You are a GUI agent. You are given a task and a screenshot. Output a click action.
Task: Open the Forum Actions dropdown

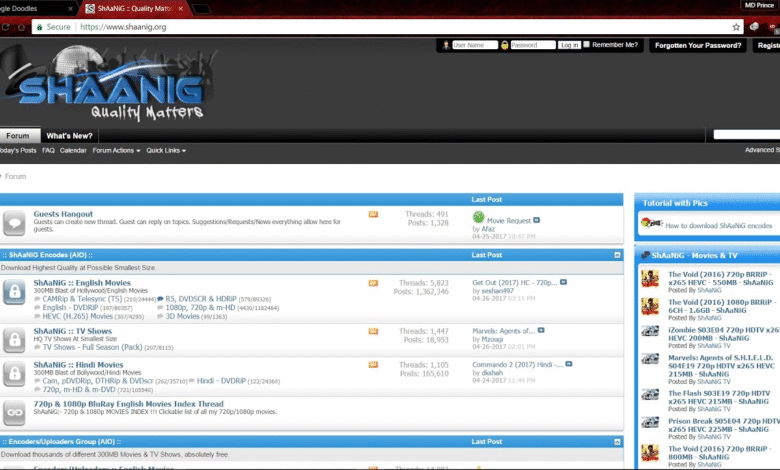pos(116,150)
